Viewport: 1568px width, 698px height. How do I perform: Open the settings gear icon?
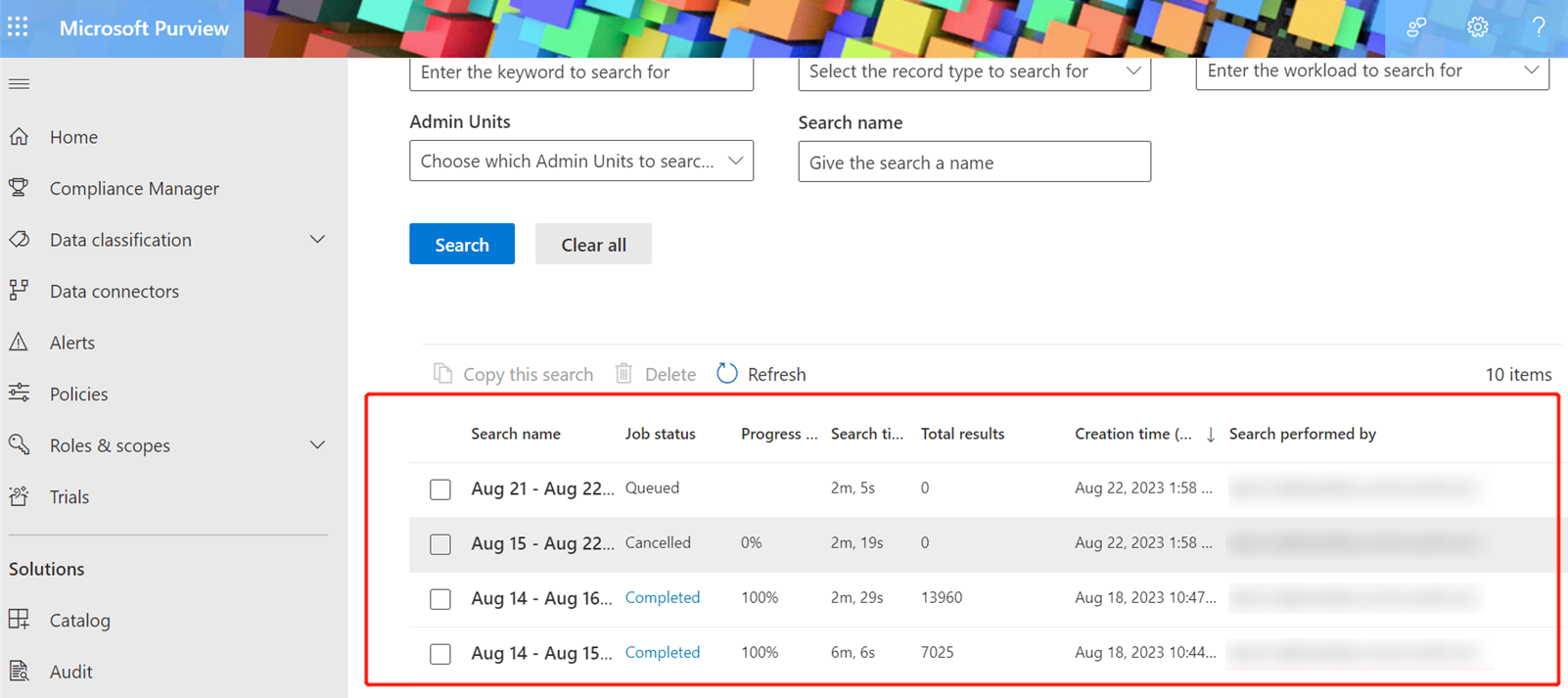pos(1477,27)
